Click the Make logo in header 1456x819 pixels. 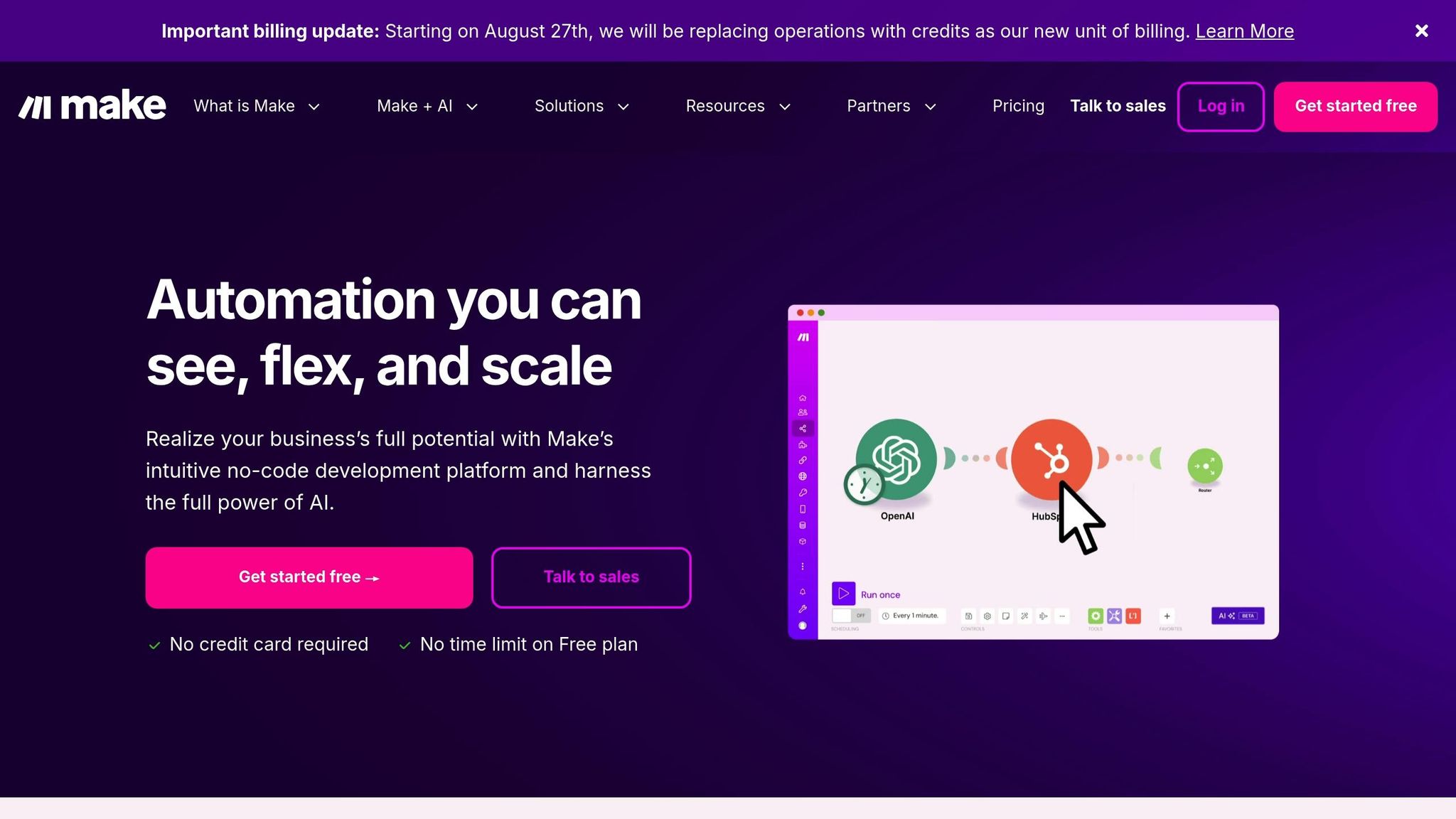pos(92,106)
